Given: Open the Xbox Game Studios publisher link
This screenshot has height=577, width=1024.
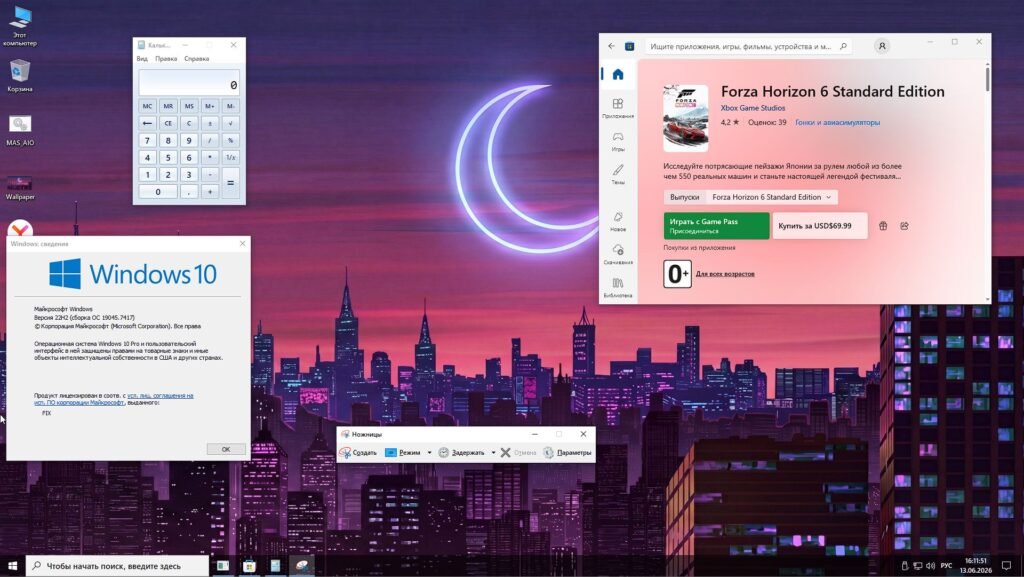Looking at the screenshot, I should click(x=753, y=108).
